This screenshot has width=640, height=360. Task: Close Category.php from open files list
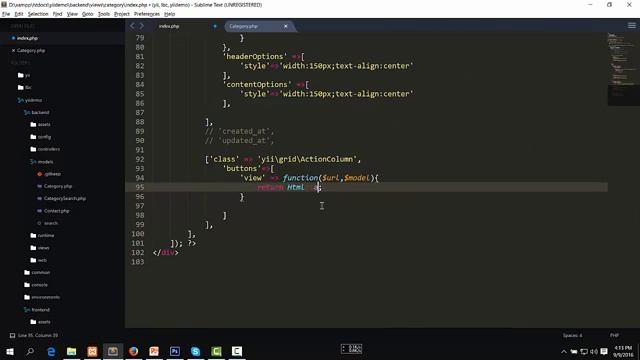coord(13,51)
